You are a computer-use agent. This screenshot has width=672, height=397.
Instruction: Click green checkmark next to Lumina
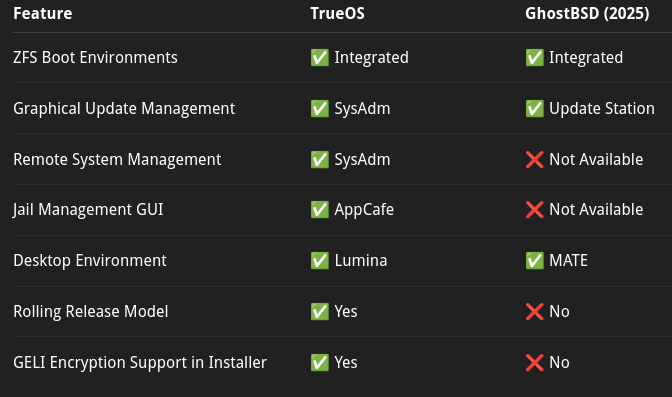(x=320, y=261)
